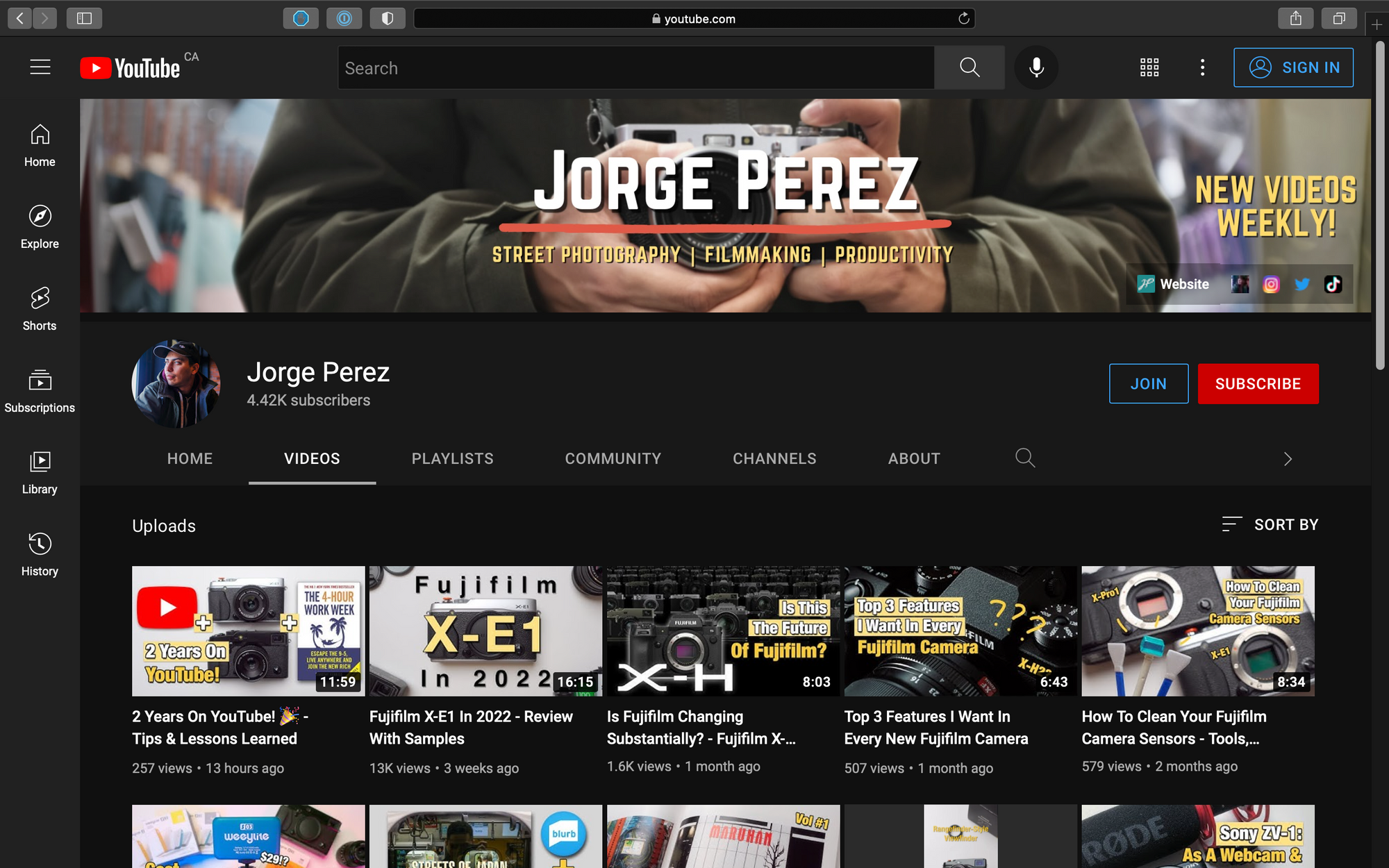This screenshot has height=868, width=1389.
Task: Switch to the Playlists tab
Action: click(x=453, y=458)
